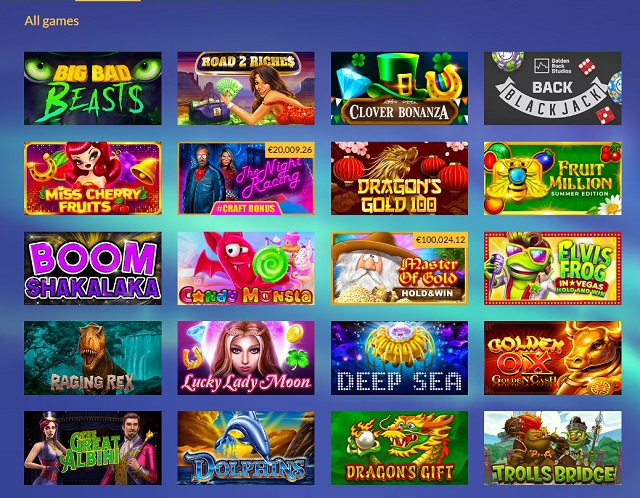Screen dimensions: 640x498
Task: Select the Clover Bonanza game tile
Action: click(x=399, y=88)
